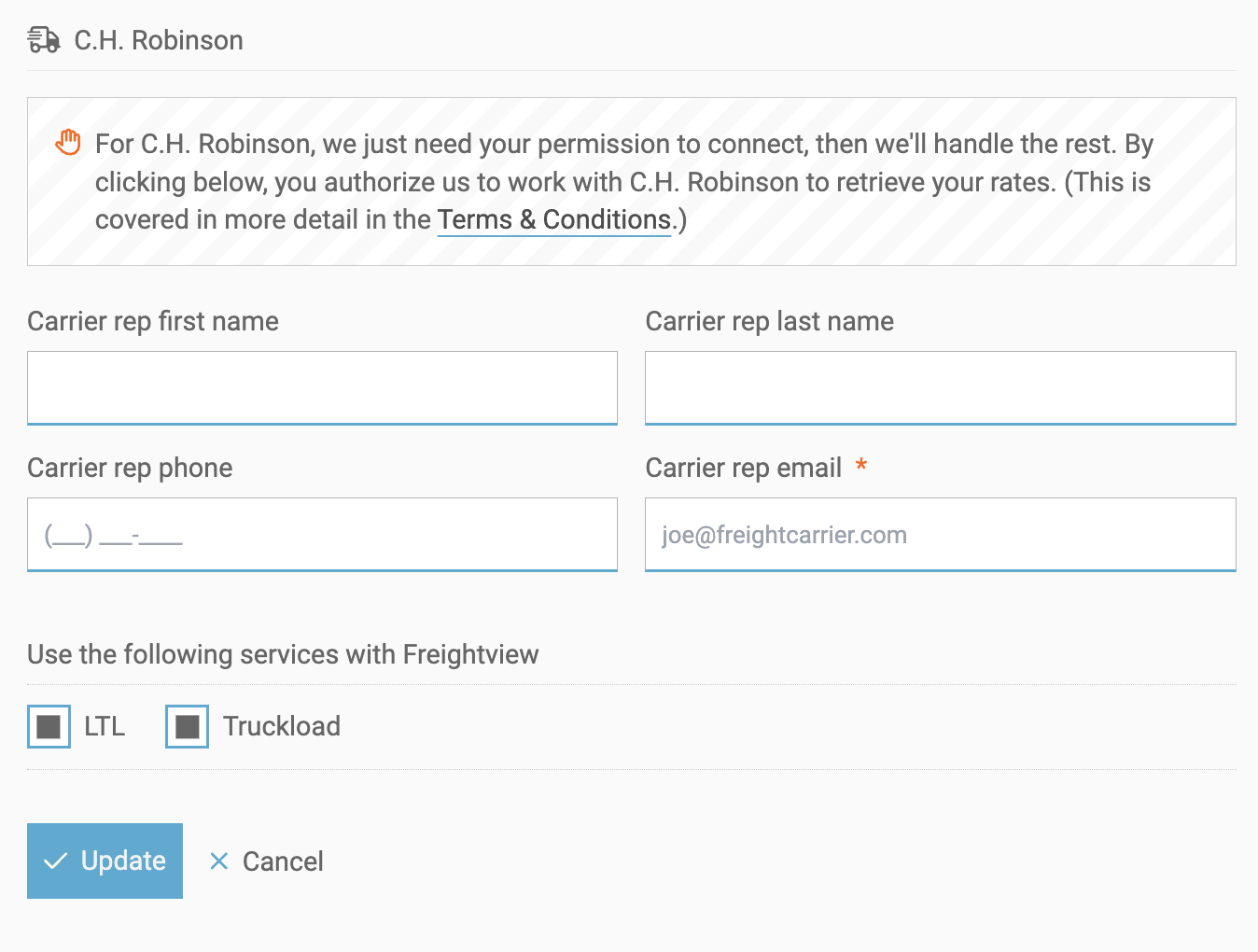Viewport: 1258px width, 952px height.
Task: Click the checkmark icon on Update button
Action: [x=56, y=861]
